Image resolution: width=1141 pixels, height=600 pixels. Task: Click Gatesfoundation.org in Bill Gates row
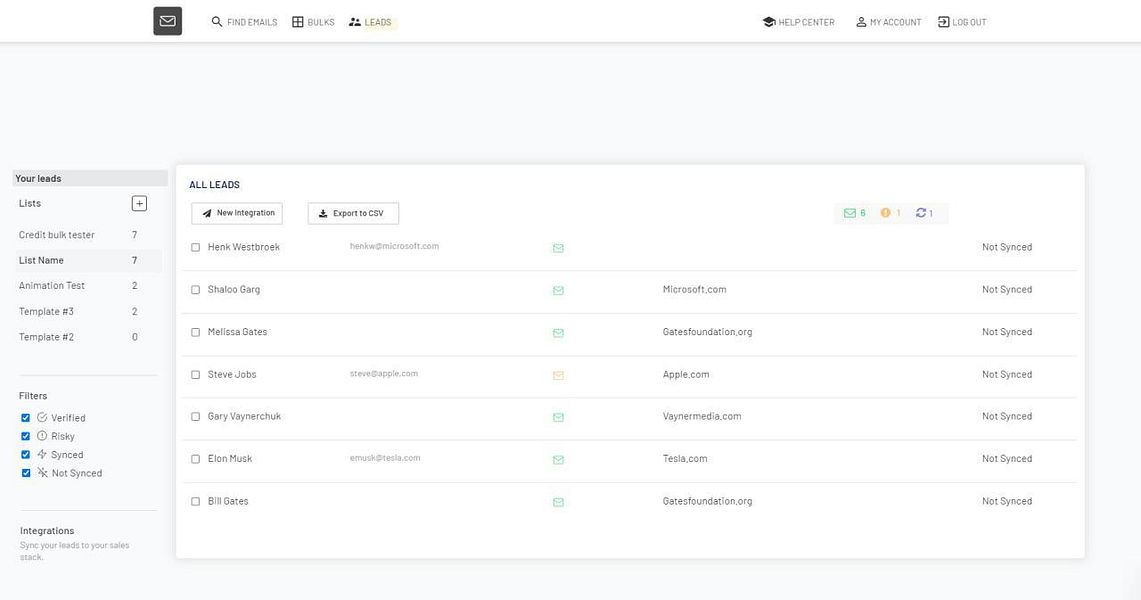[707, 501]
